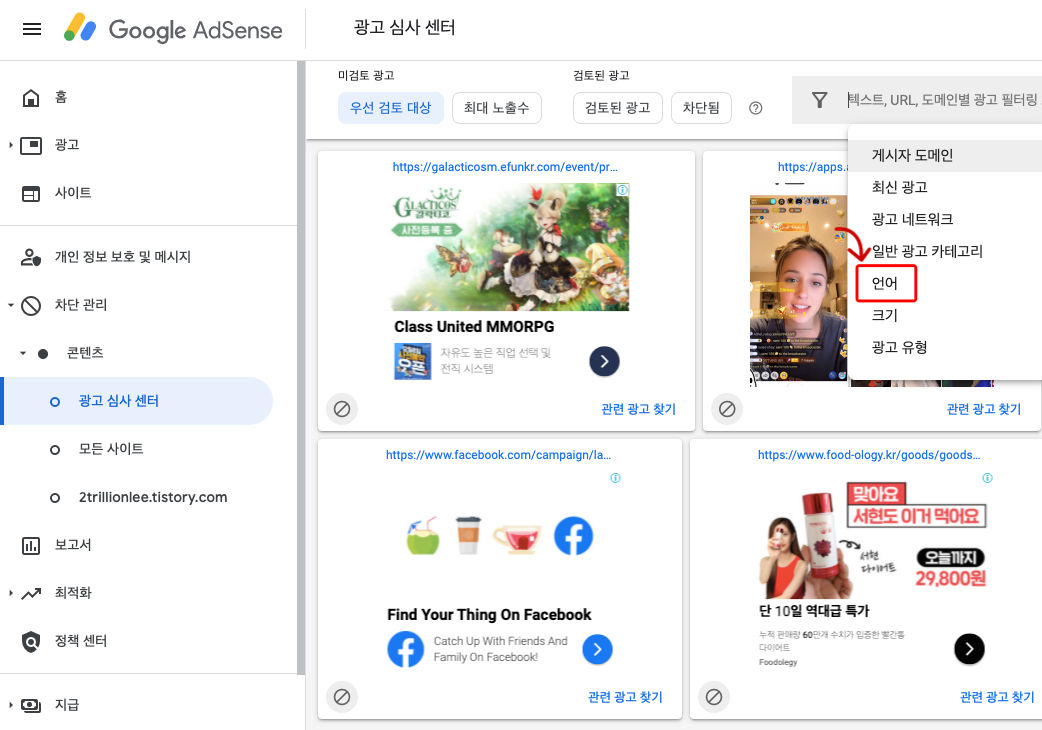Click the 홈 house icon
The height and width of the screenshot is (730, 1042).
click(31, 98)
